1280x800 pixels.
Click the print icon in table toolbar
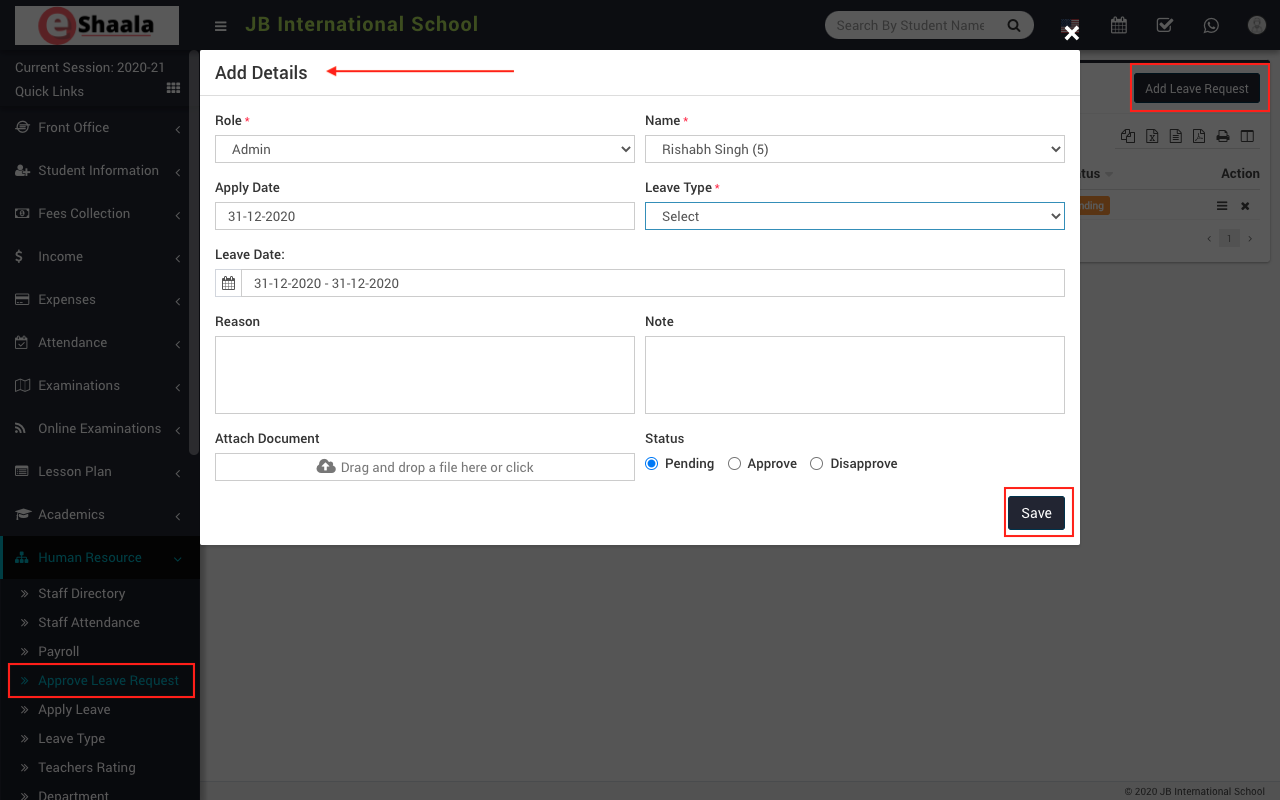coord(1222,136)
